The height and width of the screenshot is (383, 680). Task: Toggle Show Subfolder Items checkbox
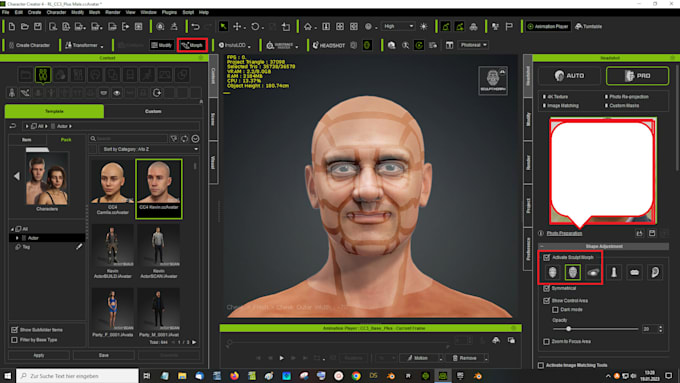click(x=14, y=330)
